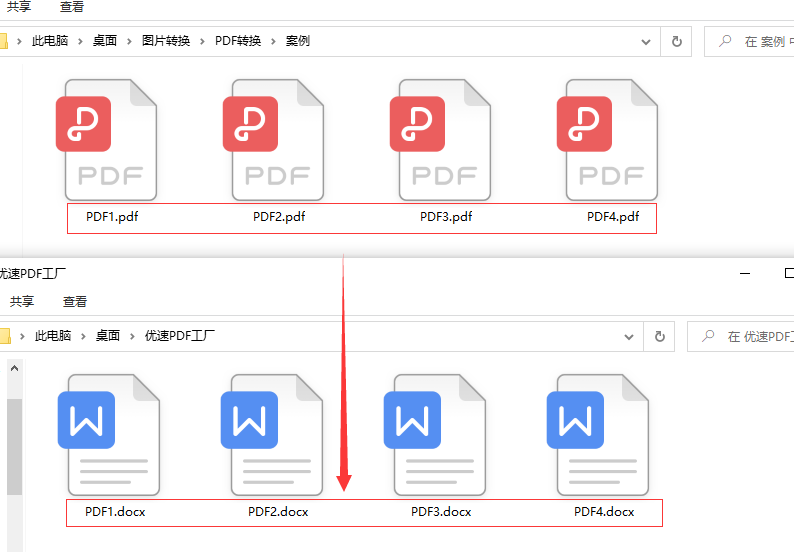Open the PDF2.docx Word file icon

pos(272,435)
